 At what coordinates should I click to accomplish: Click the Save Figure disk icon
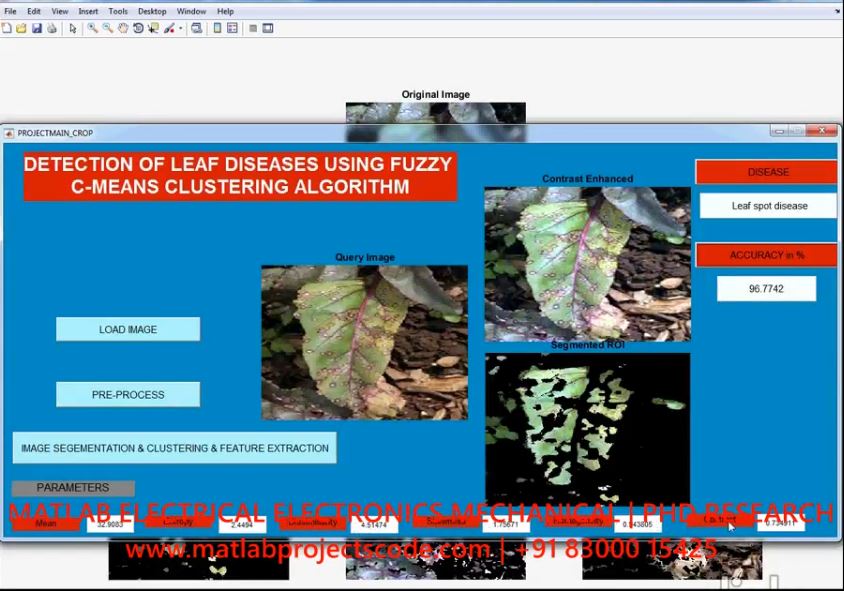37,28
